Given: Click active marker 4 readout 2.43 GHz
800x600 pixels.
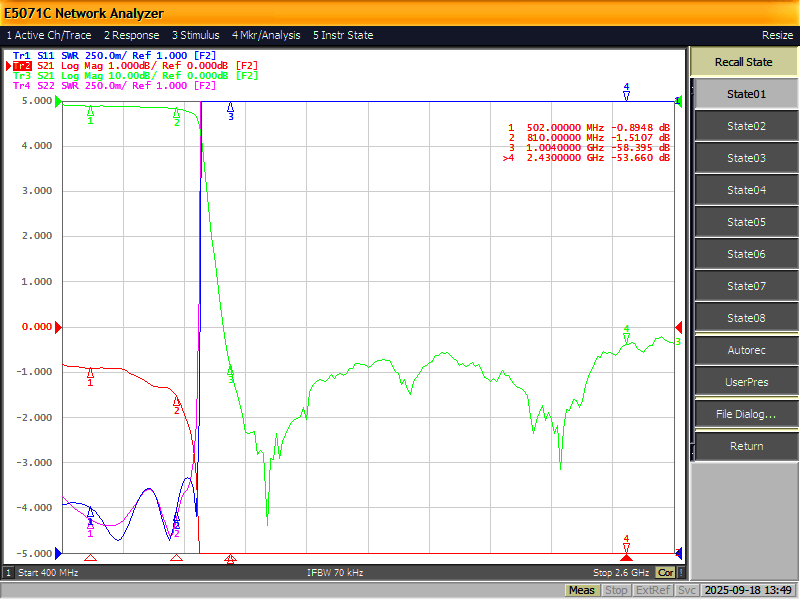Looking at the screenshot, I should click(586, 158).
